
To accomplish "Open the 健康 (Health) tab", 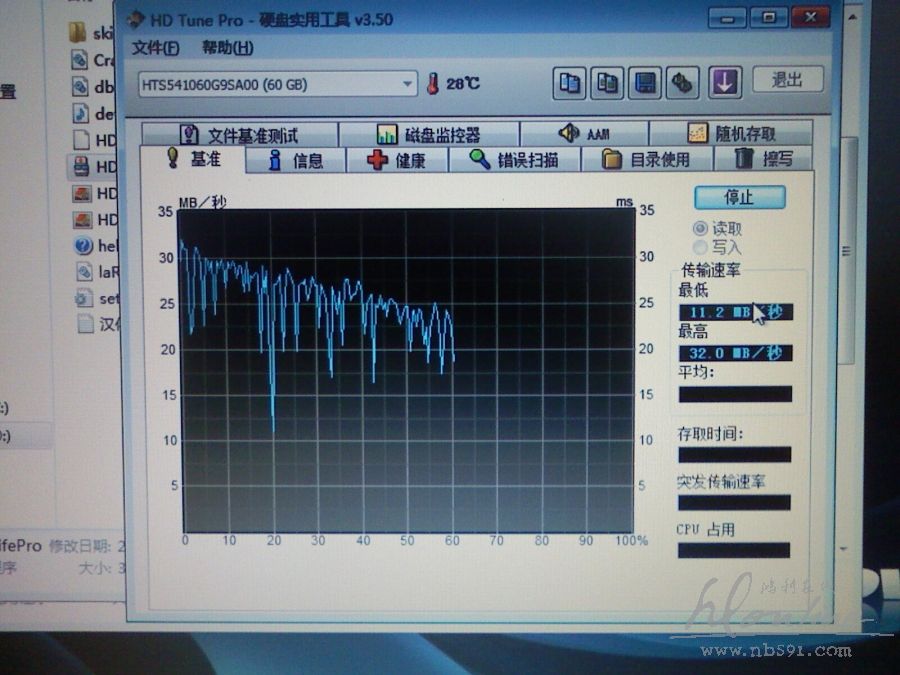I will click(396, 160).
